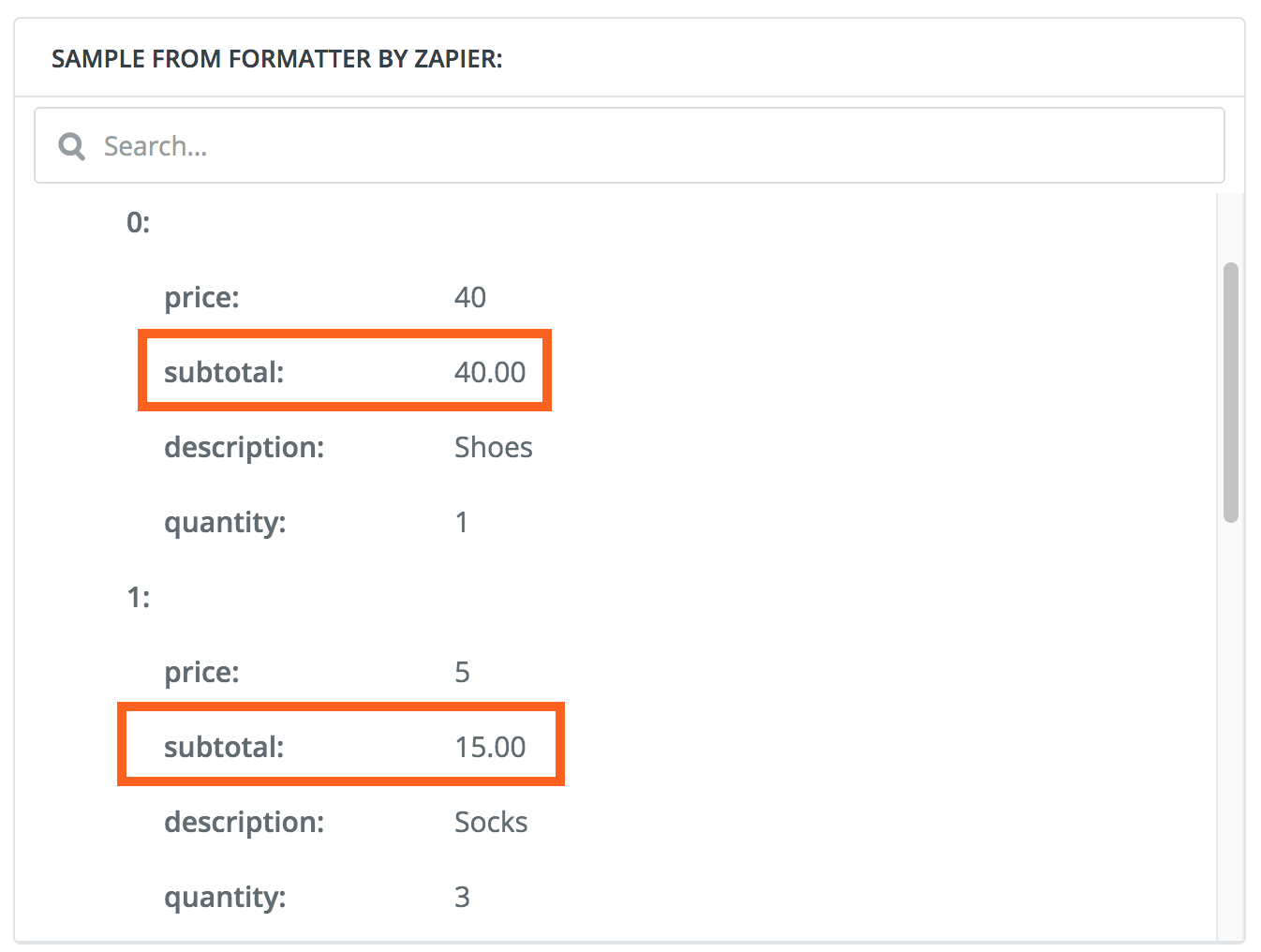Click first item price value 40
The height and width of the screenshot is (952, 1261).
[x=469, y=297]
